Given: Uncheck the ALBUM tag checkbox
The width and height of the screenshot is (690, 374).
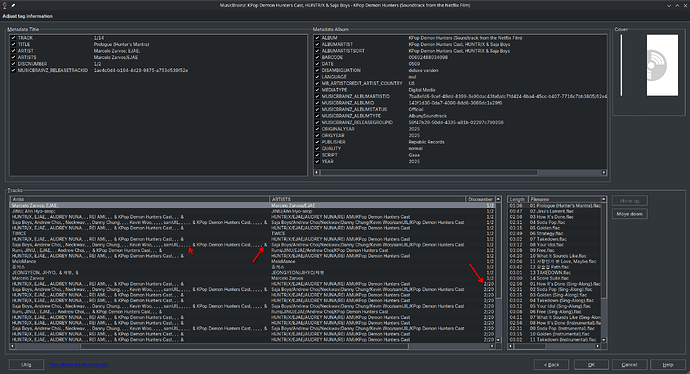Looking at the screenshot, I should [317, 38].
